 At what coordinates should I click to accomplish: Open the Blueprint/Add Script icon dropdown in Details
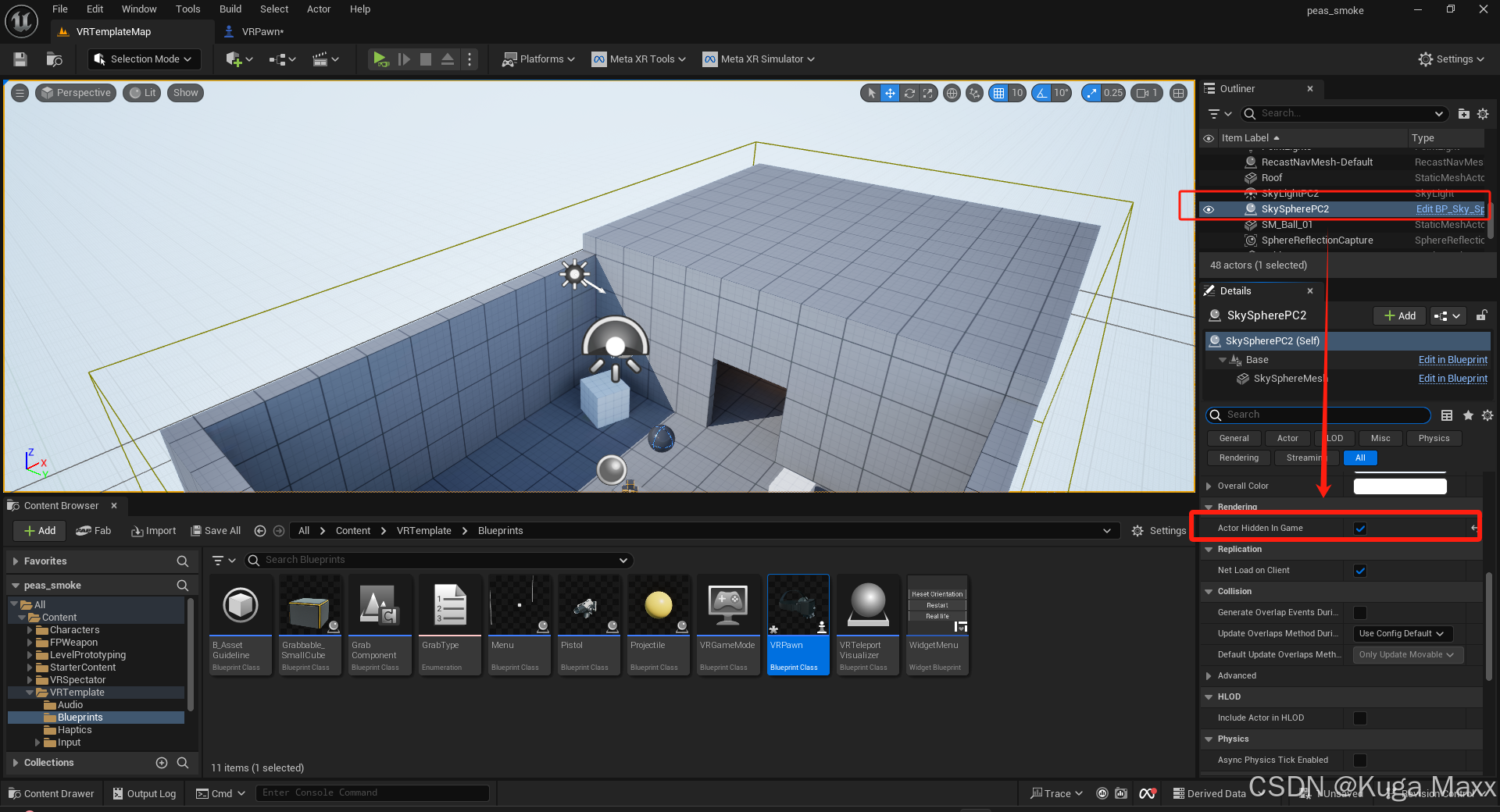point(1448,316)
